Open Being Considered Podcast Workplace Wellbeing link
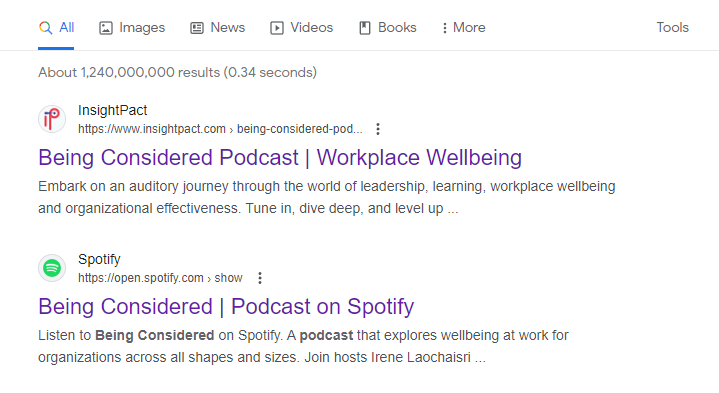The image size is (719, 393). pos(280,158)
